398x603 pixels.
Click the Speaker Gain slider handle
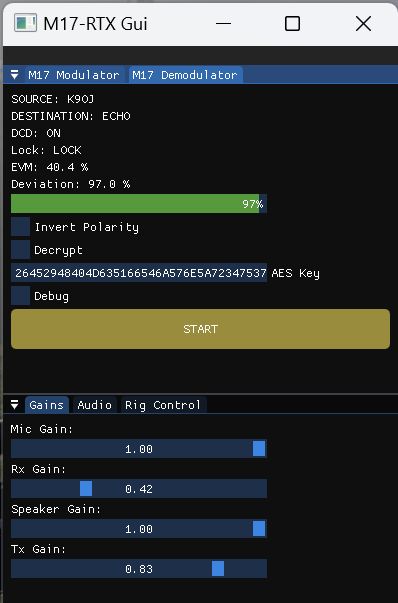tap(259, 529)
